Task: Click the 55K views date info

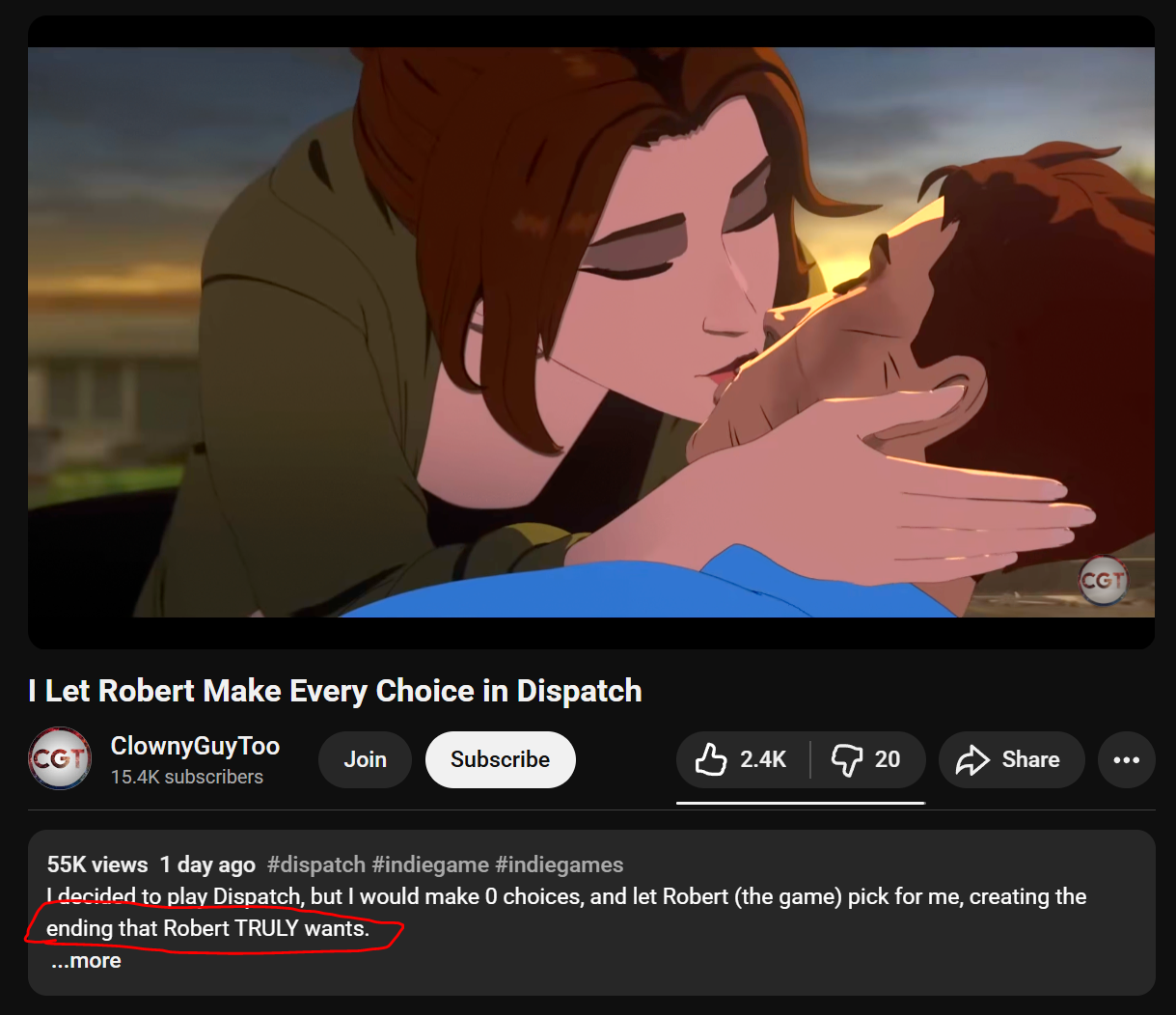Action: pos(151,864)
